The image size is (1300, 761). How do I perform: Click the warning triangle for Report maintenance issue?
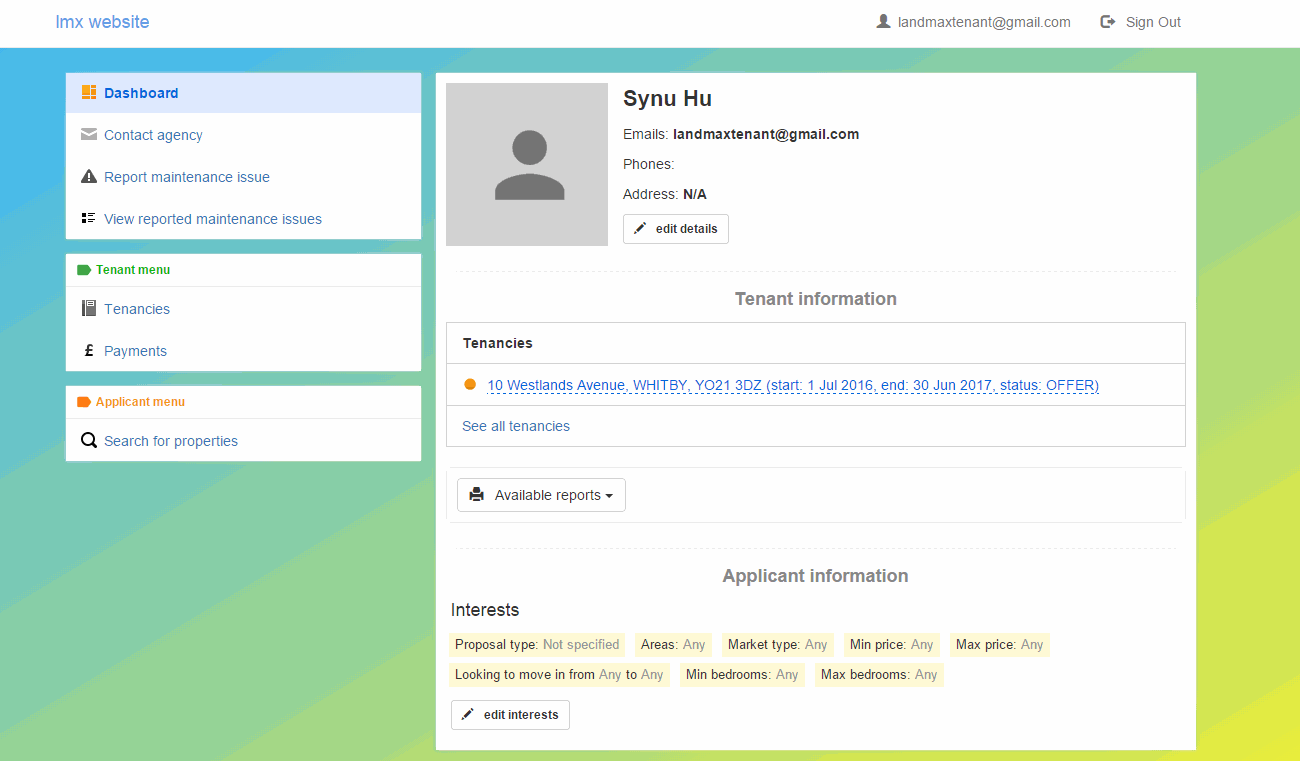tap(89, 176)
